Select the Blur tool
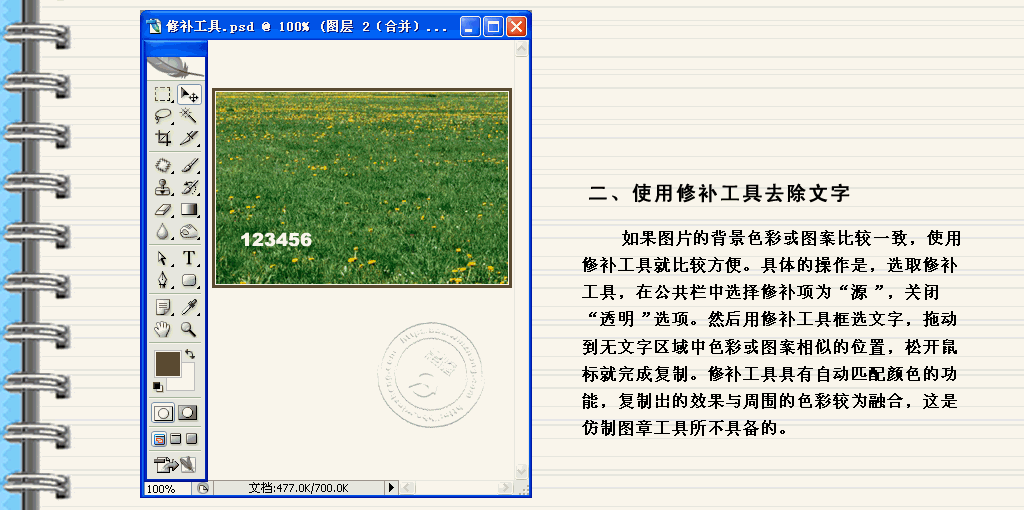 pyautogui.click(x=162, y=231)
